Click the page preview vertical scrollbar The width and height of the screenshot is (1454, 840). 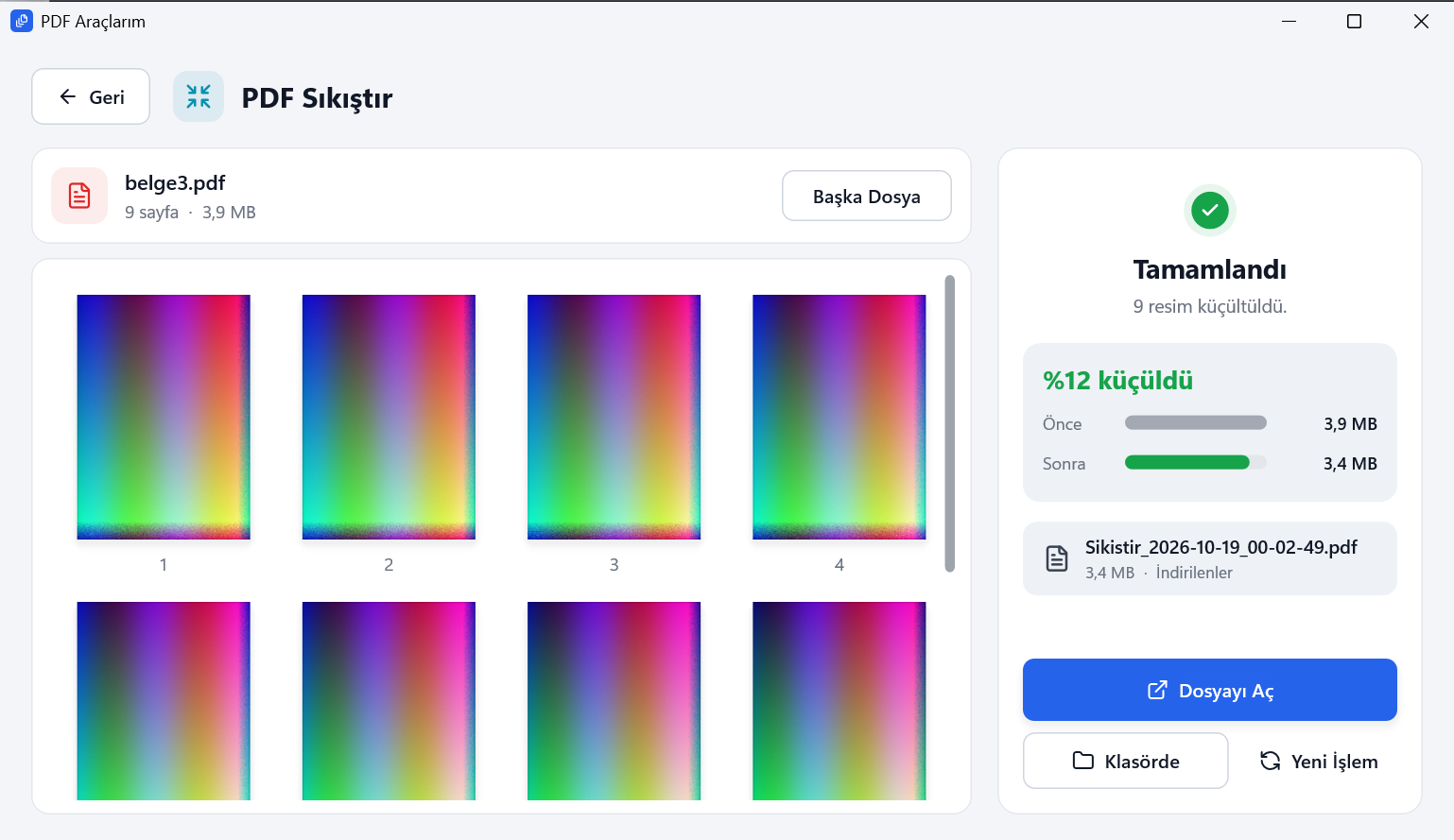point(950,423)
